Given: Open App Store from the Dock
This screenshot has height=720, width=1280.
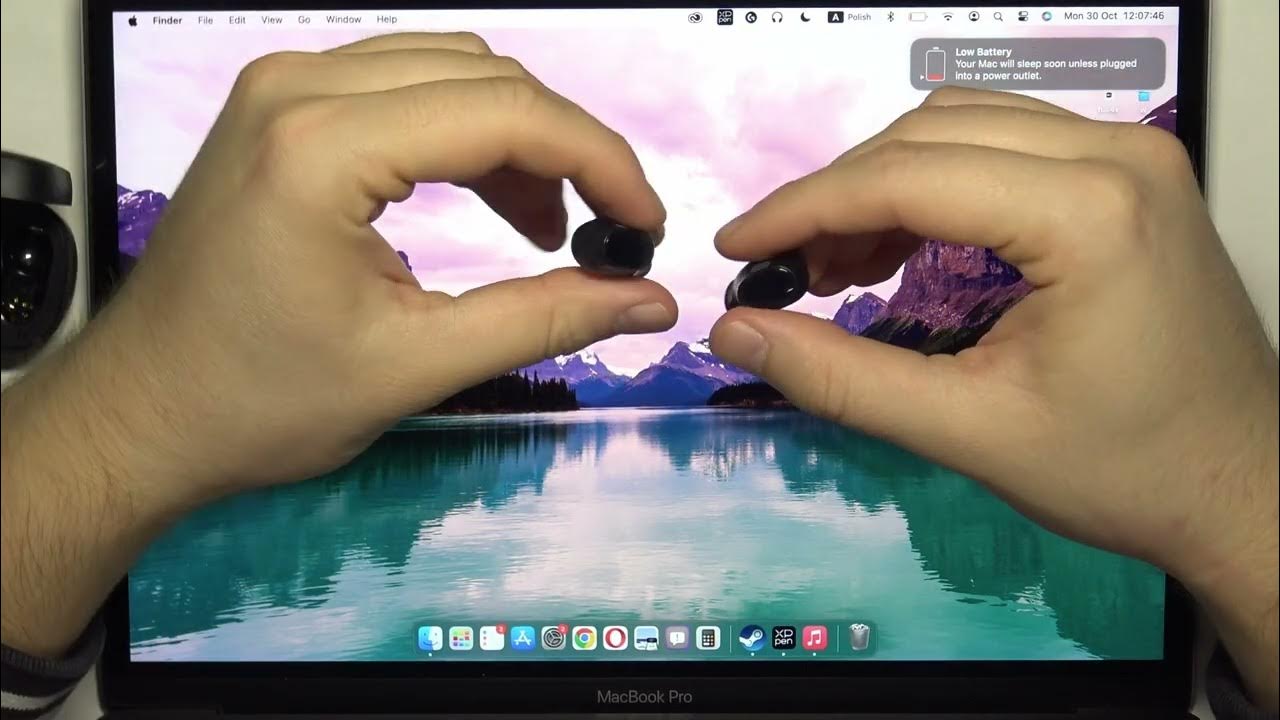Looking at the screenshot, I should [x=523, y=638].
